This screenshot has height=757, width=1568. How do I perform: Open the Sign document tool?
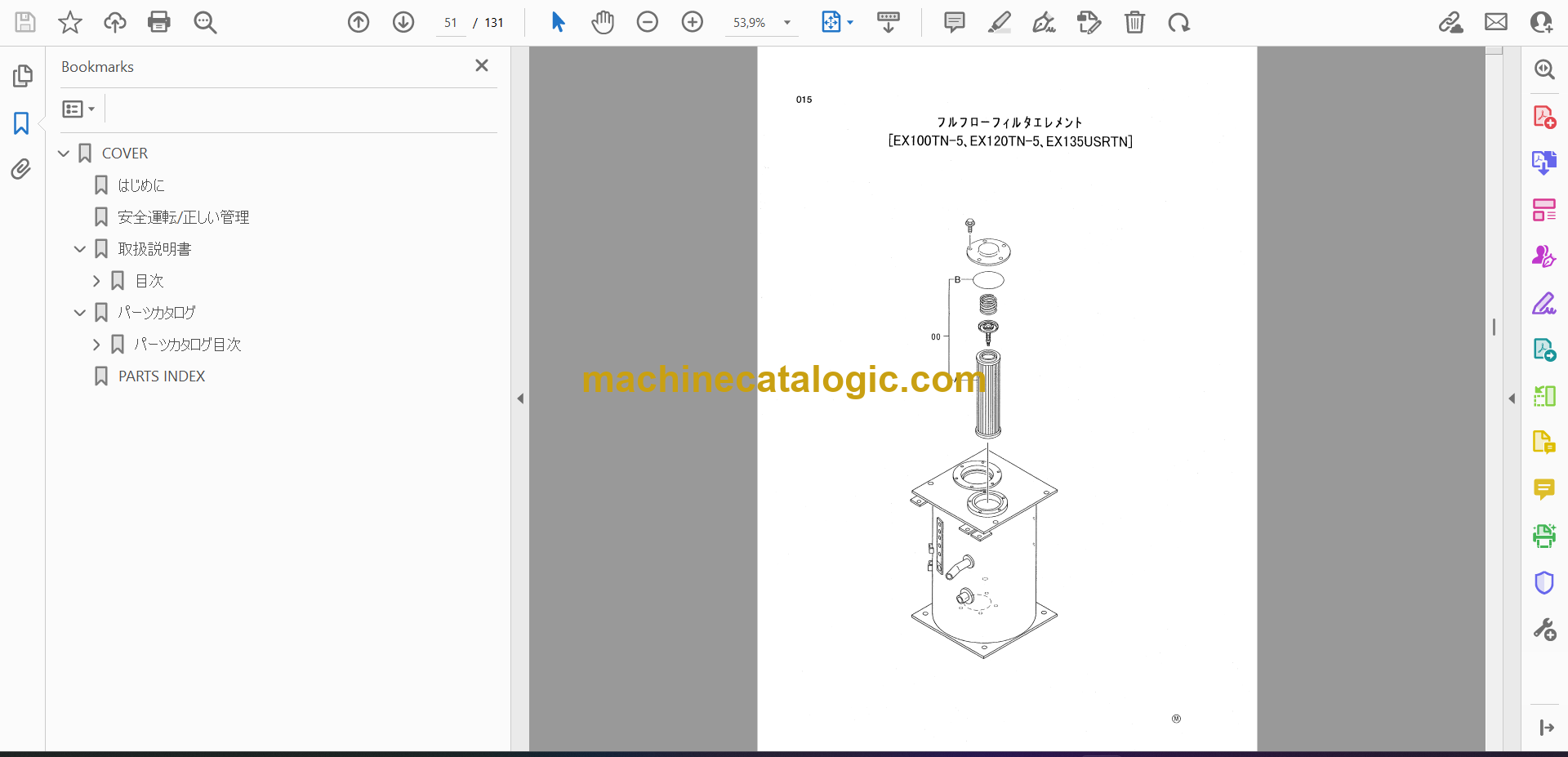tap(1045, 22)
